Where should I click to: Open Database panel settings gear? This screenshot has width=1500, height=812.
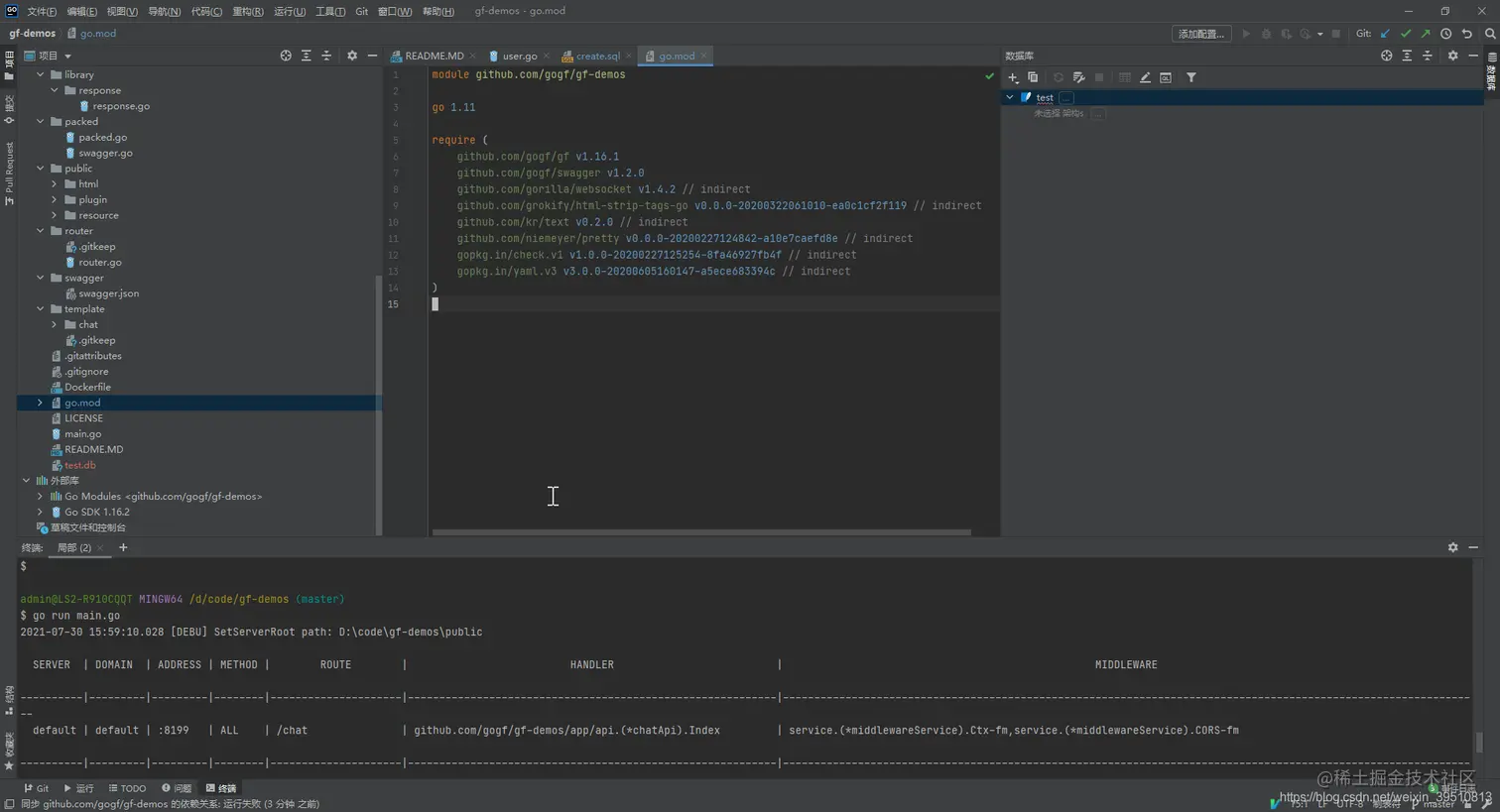1452,56
